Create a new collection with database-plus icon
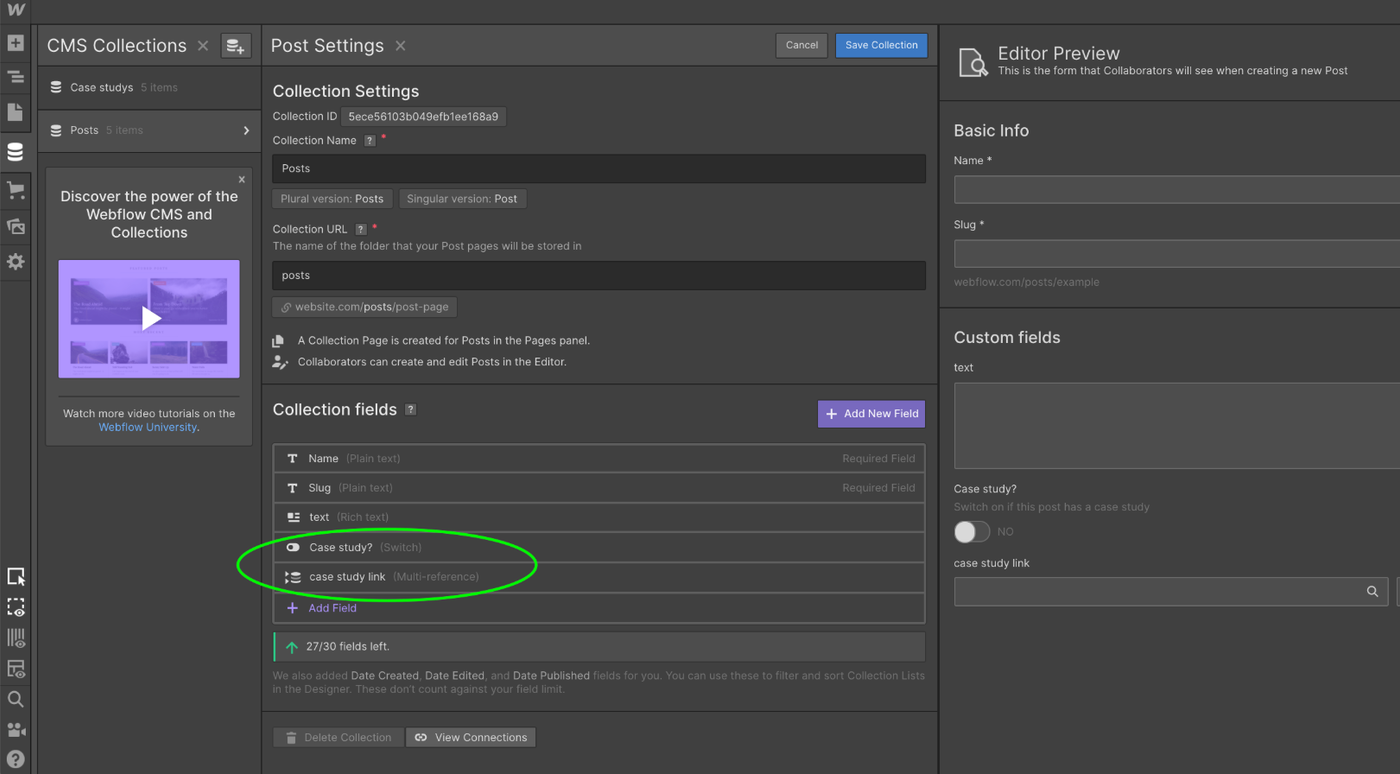Viewport: 1400px width, 774px height. coord(235,46)
